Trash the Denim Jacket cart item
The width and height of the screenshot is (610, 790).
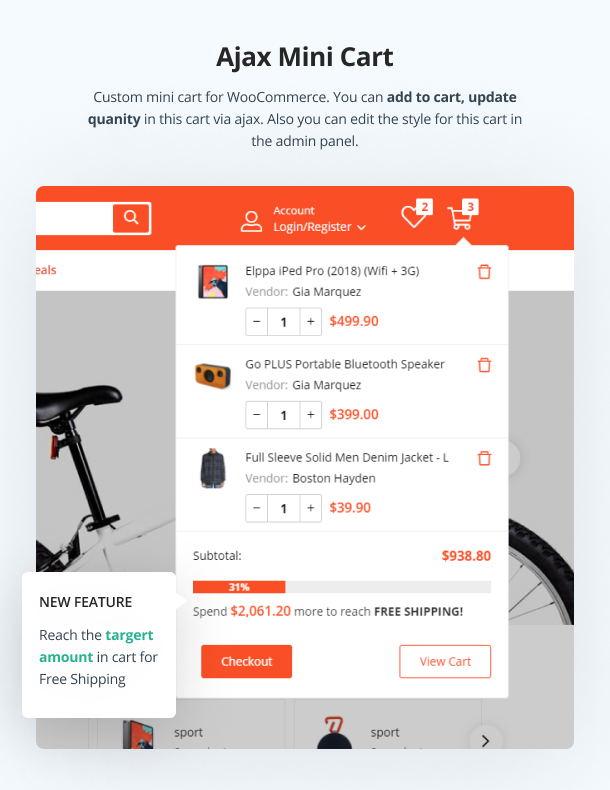click(x=484, y=458)
